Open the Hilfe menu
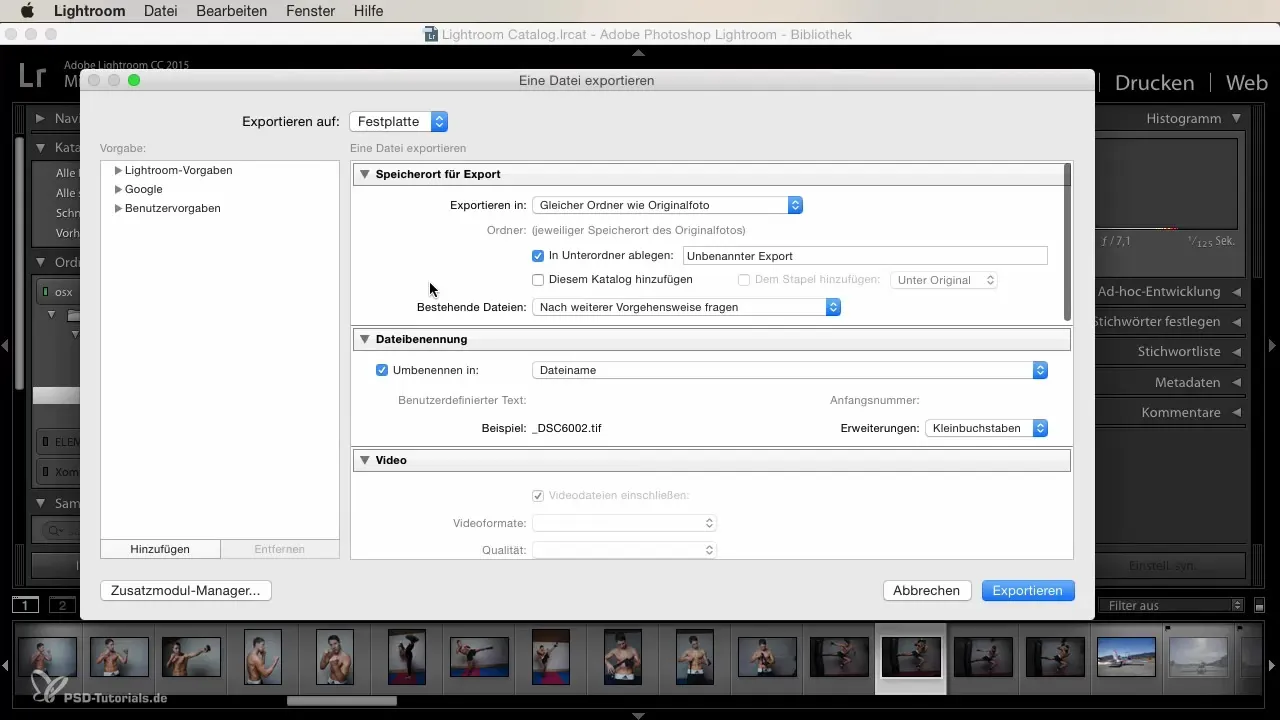1280x720 pixels. tap(369, 11)
